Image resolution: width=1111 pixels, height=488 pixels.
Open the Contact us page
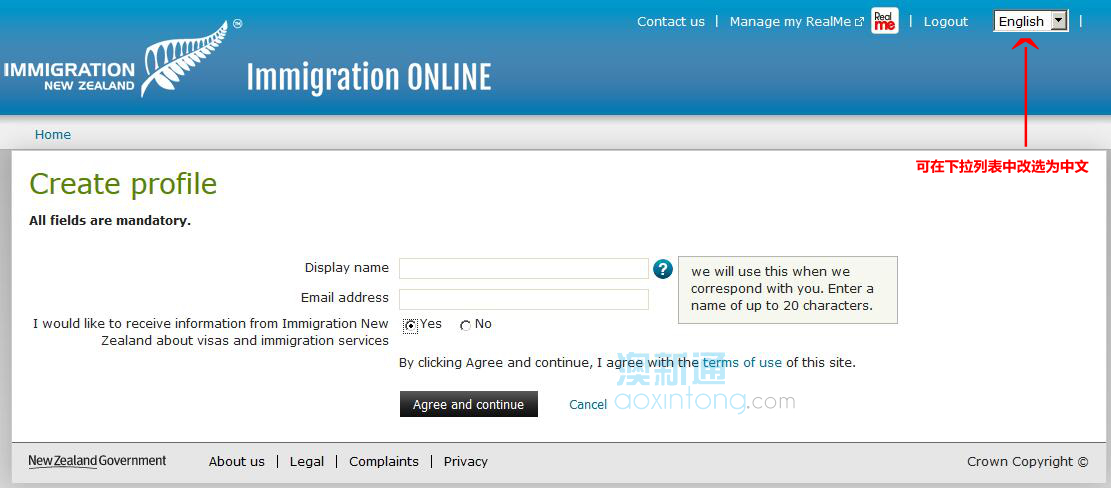click(670, 21)
